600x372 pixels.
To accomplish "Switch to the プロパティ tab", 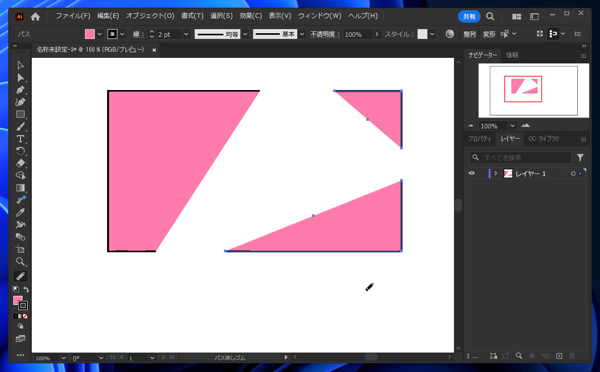I will [480, 139].
